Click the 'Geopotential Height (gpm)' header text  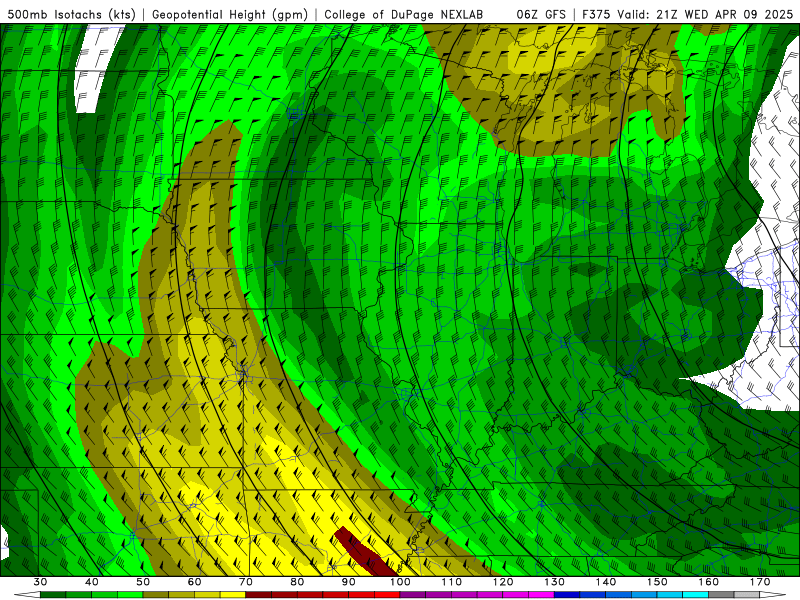click(230, 14)
